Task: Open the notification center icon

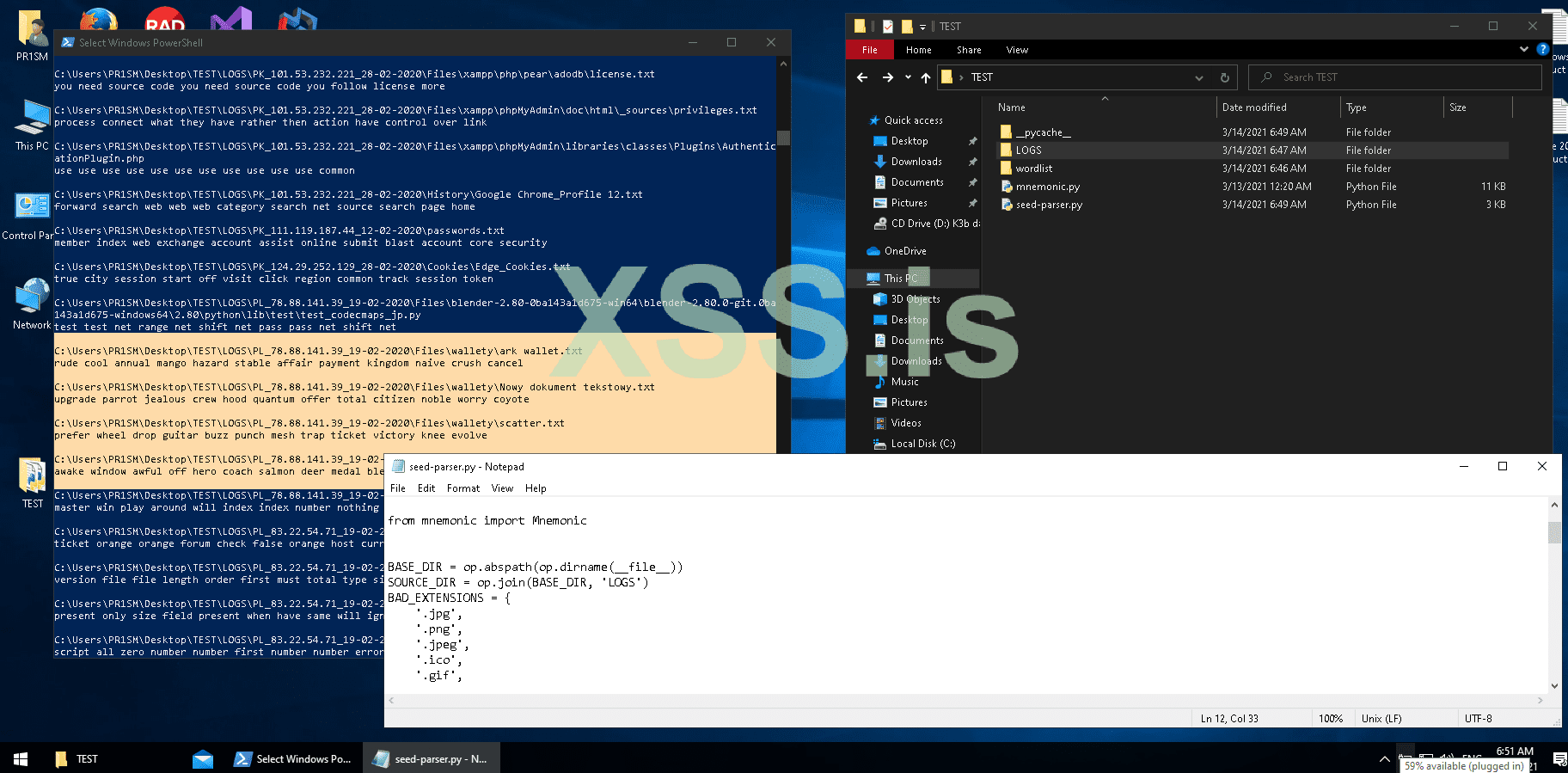Action: [1559, 758]
